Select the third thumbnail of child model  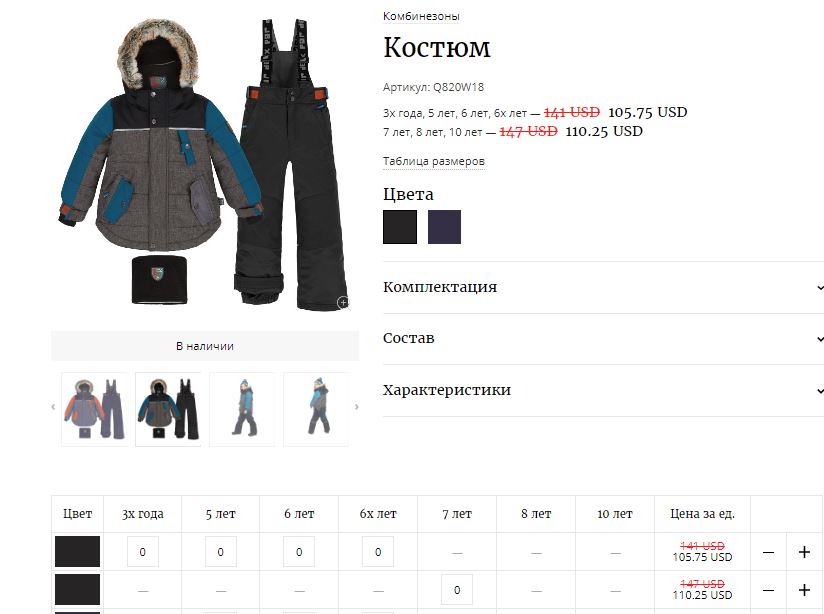242,409
